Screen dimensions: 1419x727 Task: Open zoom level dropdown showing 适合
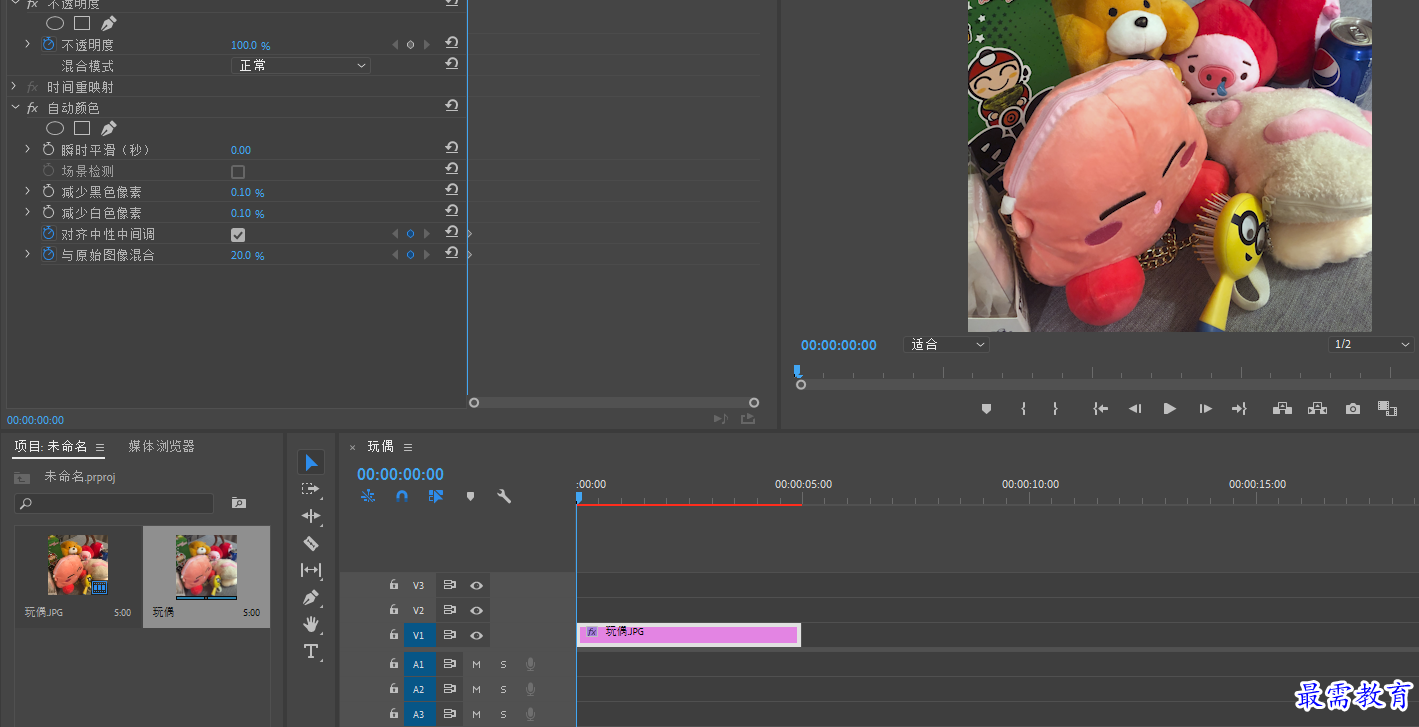pyautogui.click(x=946, y=344)
